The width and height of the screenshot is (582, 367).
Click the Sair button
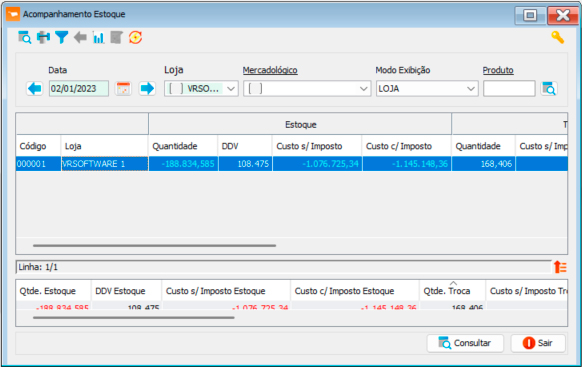pyautogui.click(x=538, y=343)
